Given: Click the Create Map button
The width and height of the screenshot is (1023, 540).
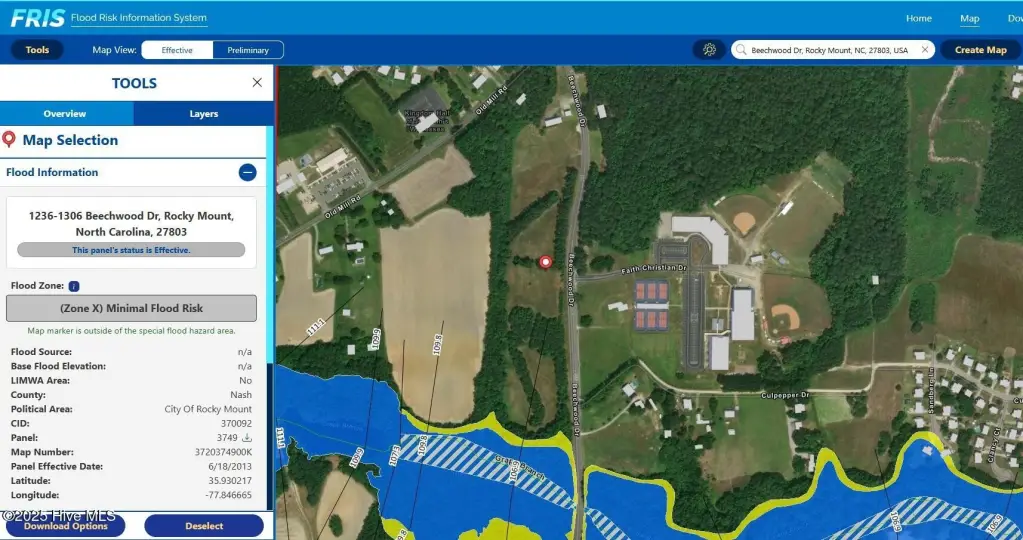Looking at the screenshot, I should tap(980, 50).
